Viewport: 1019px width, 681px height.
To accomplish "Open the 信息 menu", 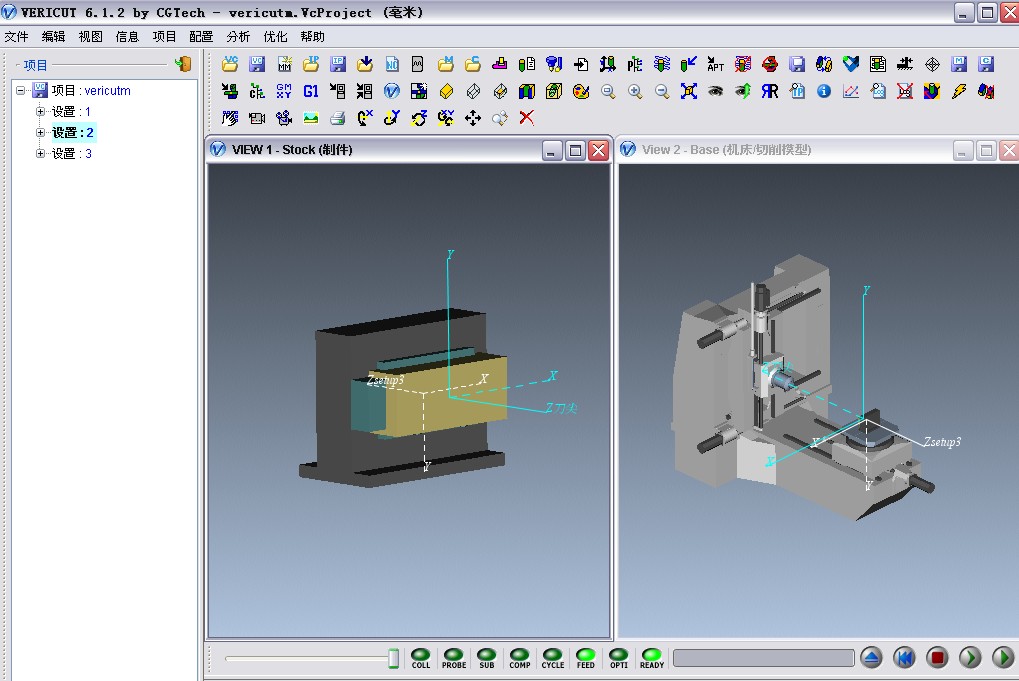I will coord(127,36).
